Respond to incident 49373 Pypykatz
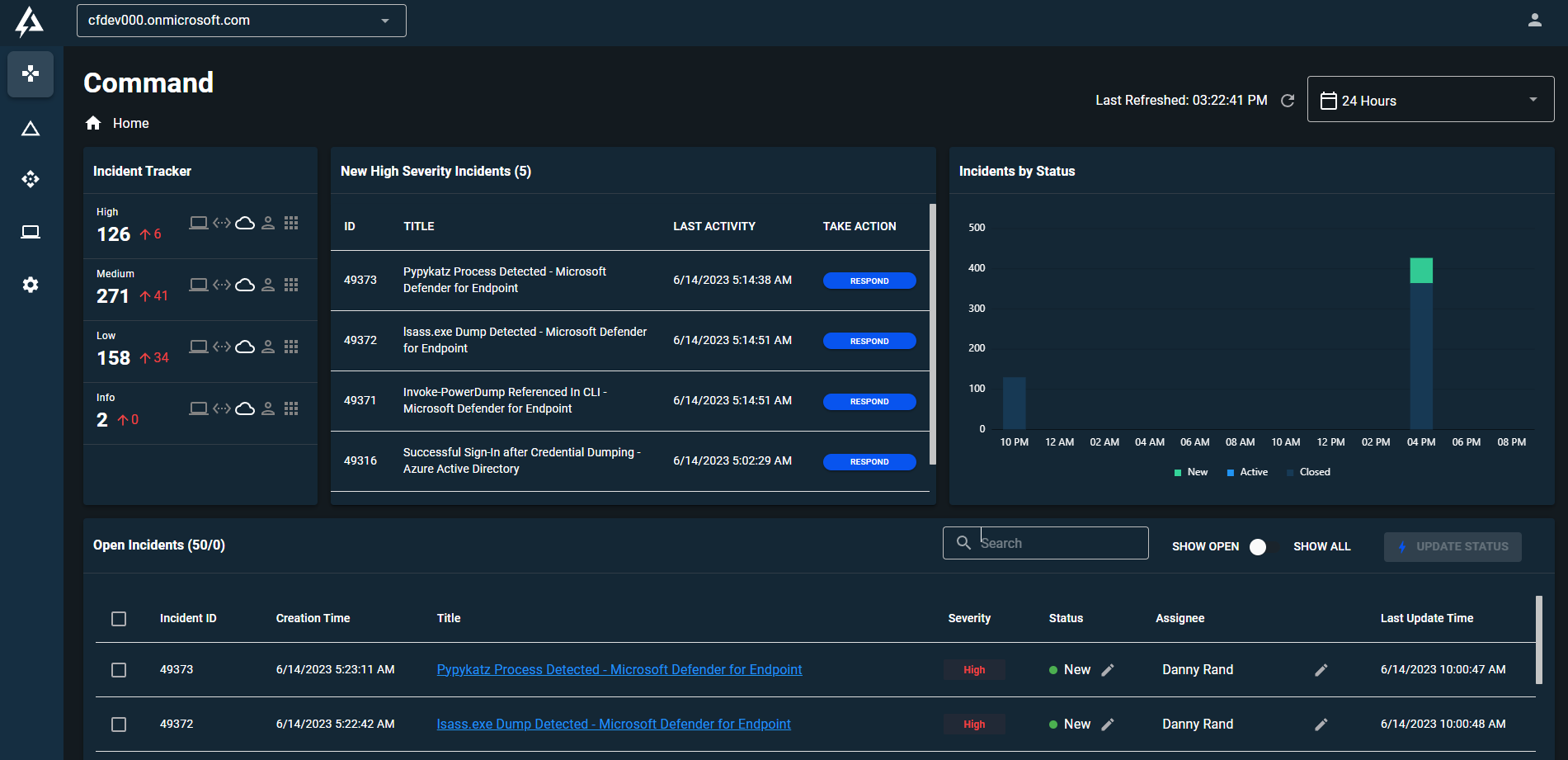This screenshot has width=1568, height=760. click(869, 281)
